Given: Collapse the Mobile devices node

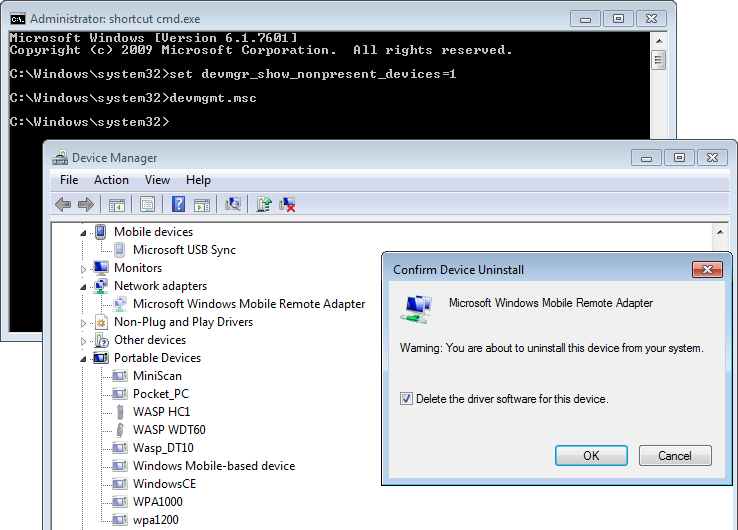Looking at the screenshot, I should coord(83,233).
